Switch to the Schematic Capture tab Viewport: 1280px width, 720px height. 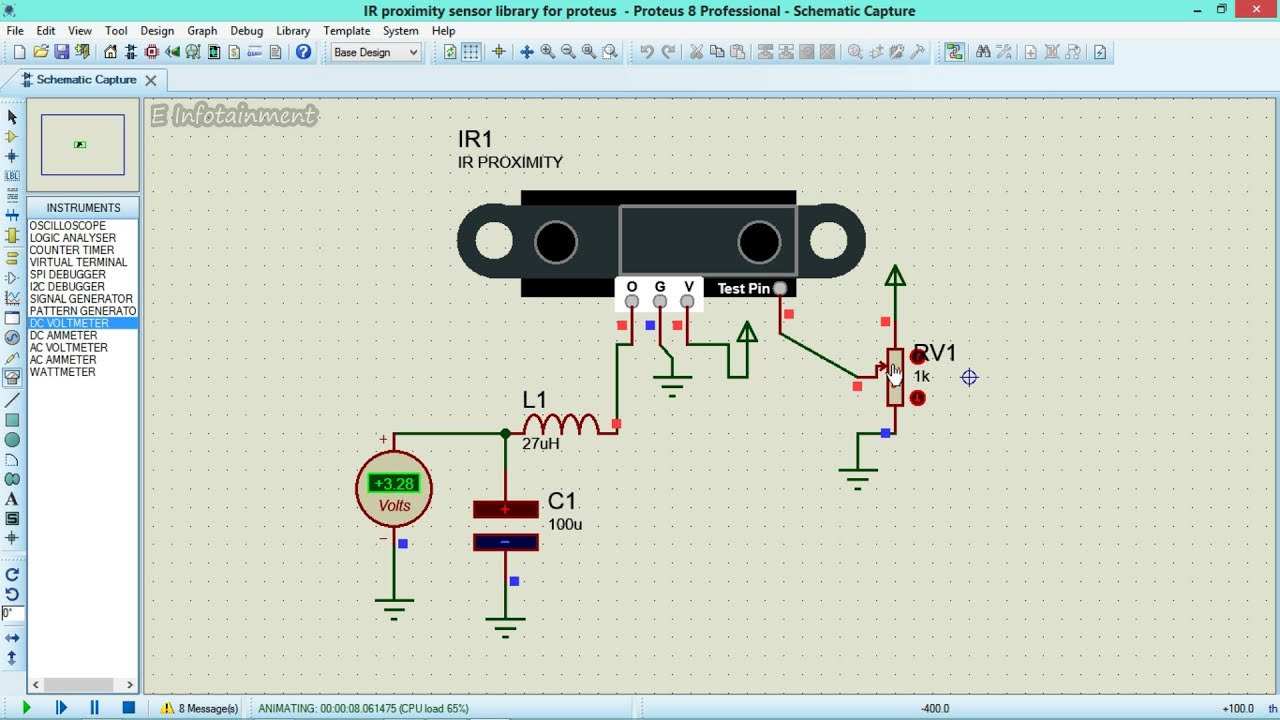(86, 80)
